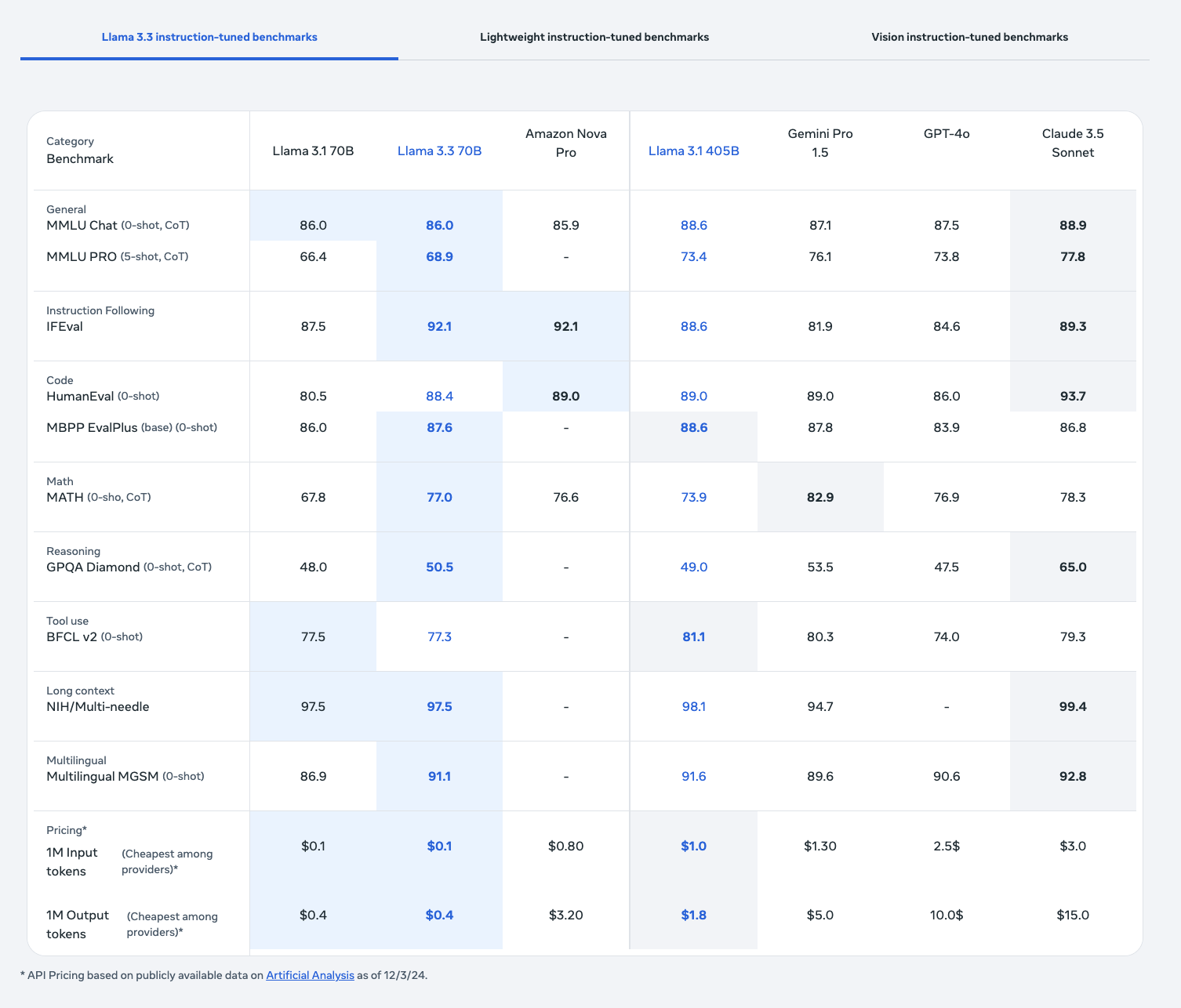Switch to Vision instruction-tuned benchmarks tab

pos(969,37)
